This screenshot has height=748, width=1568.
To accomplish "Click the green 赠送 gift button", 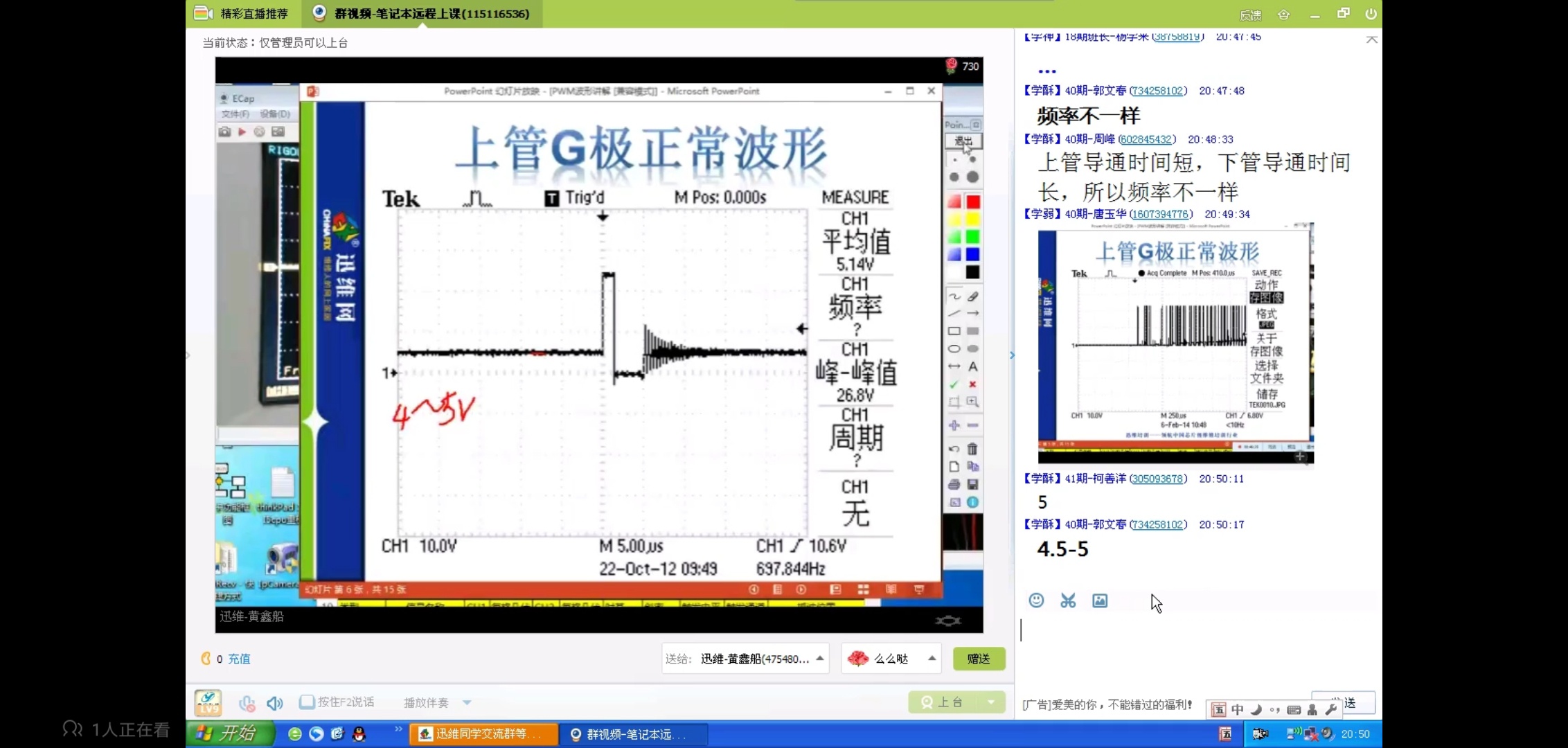I will (x=978, y=659).
